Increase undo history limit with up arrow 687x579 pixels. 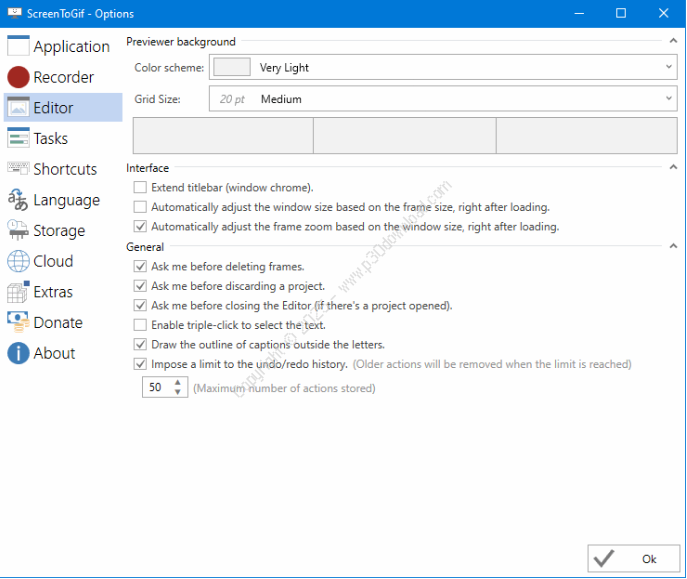179,383
